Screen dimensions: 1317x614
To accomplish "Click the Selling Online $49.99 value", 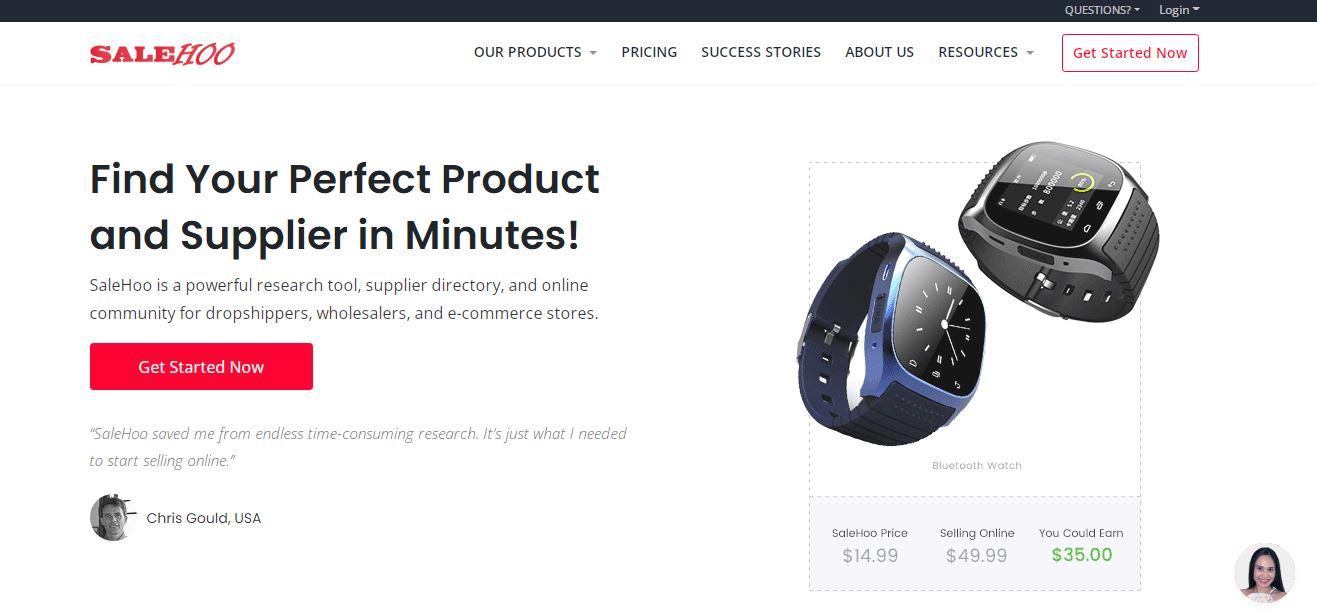I will pyautogui.click(x=977, y=555).
